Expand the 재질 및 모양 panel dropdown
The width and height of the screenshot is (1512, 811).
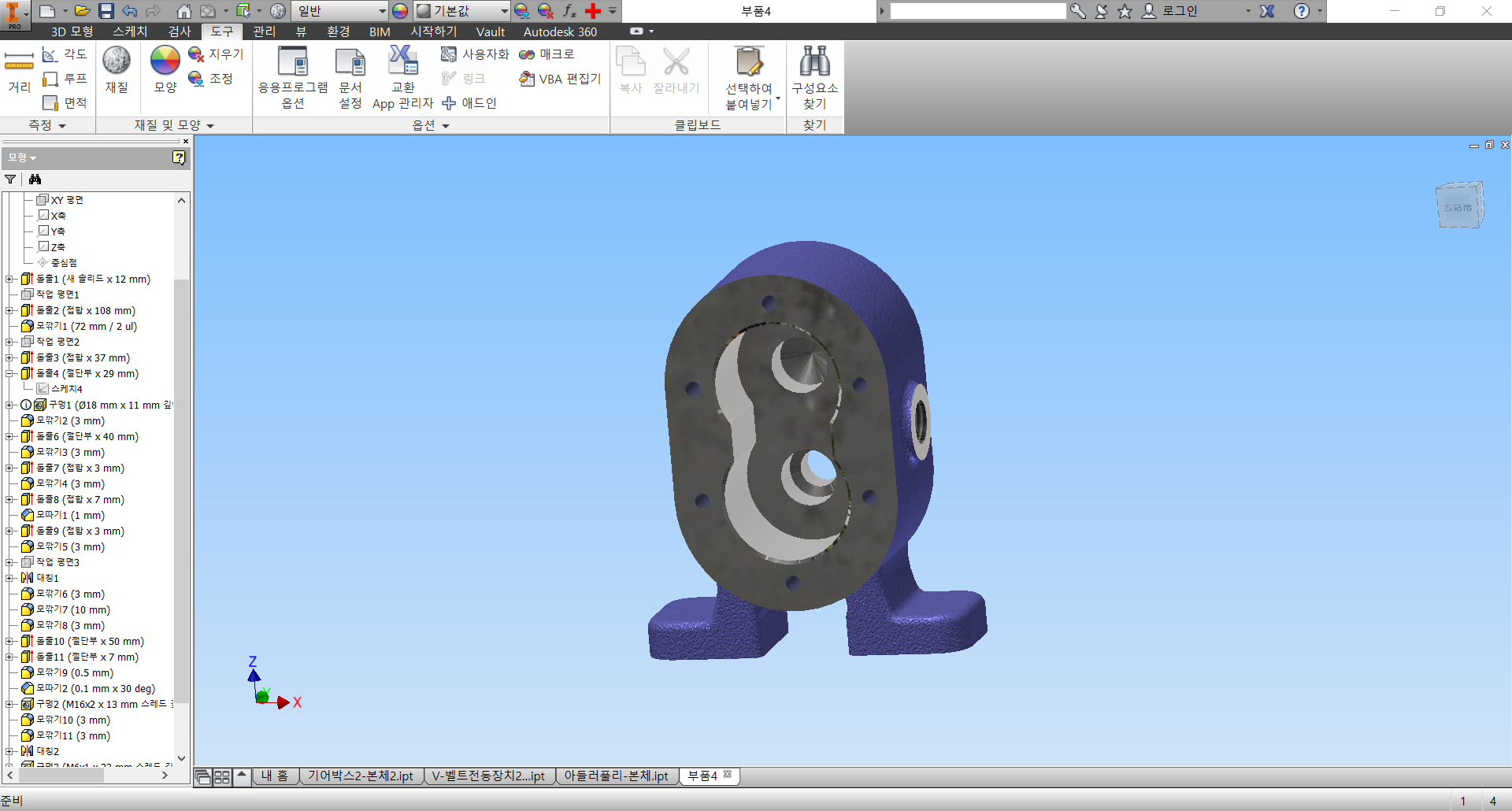click(174, 125)
